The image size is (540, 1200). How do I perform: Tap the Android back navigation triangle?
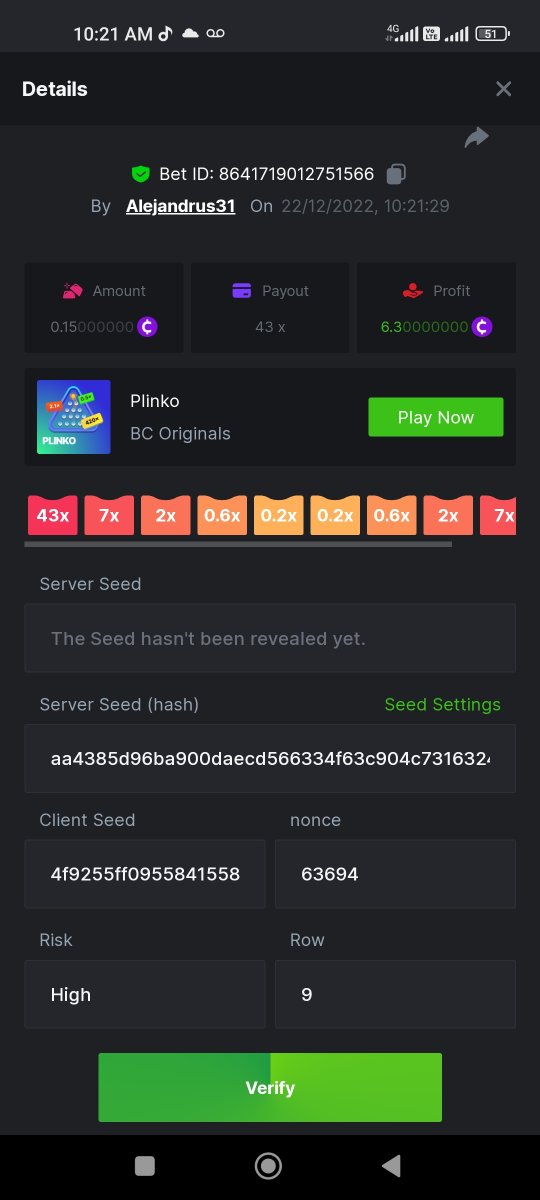(x=391, y=1165)
